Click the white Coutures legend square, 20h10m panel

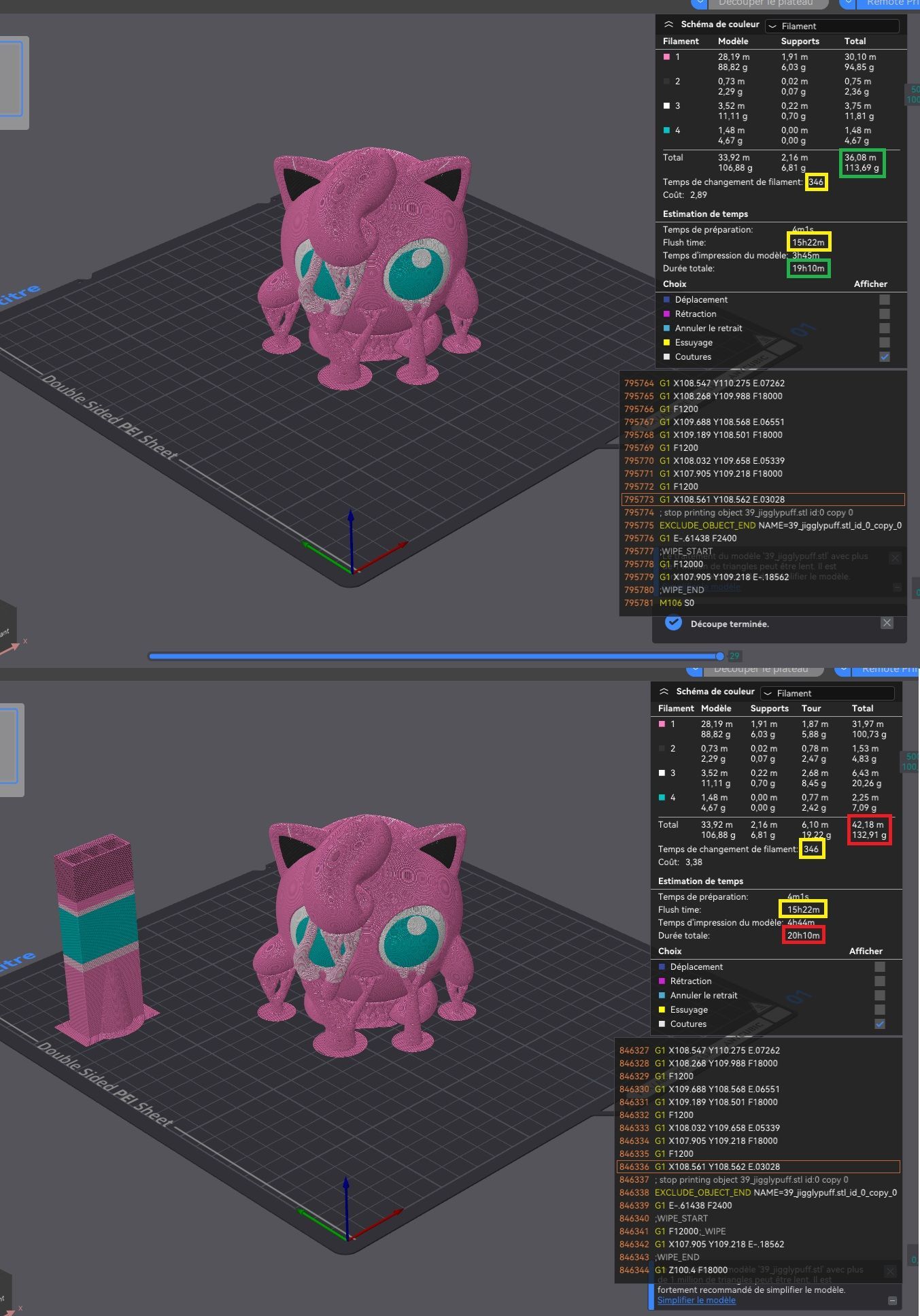click(x=662, y=1024)
